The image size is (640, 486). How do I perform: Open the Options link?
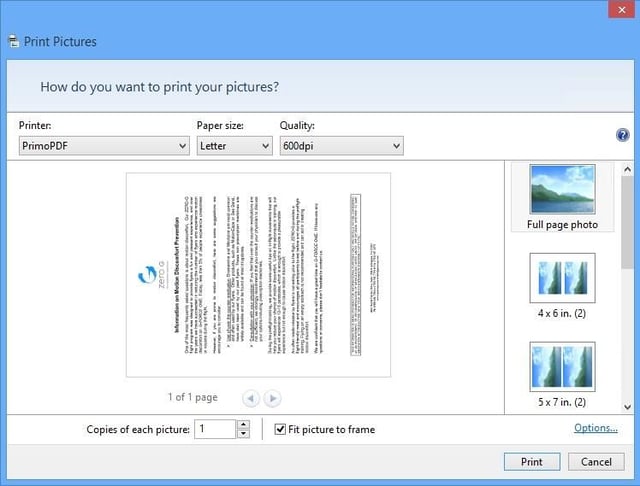[x=596, y=428]
